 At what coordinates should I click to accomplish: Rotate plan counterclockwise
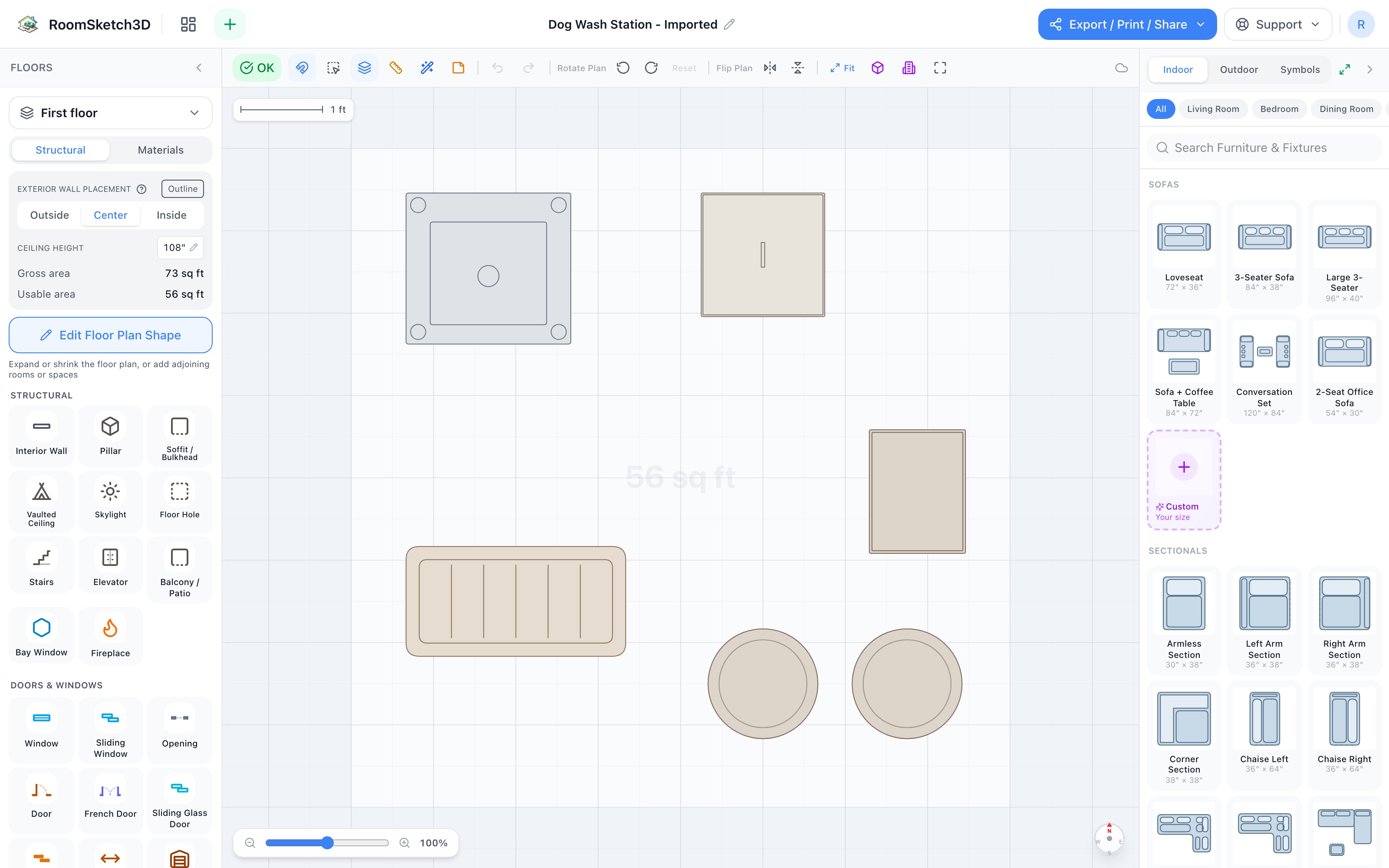[x=623, y=68]
